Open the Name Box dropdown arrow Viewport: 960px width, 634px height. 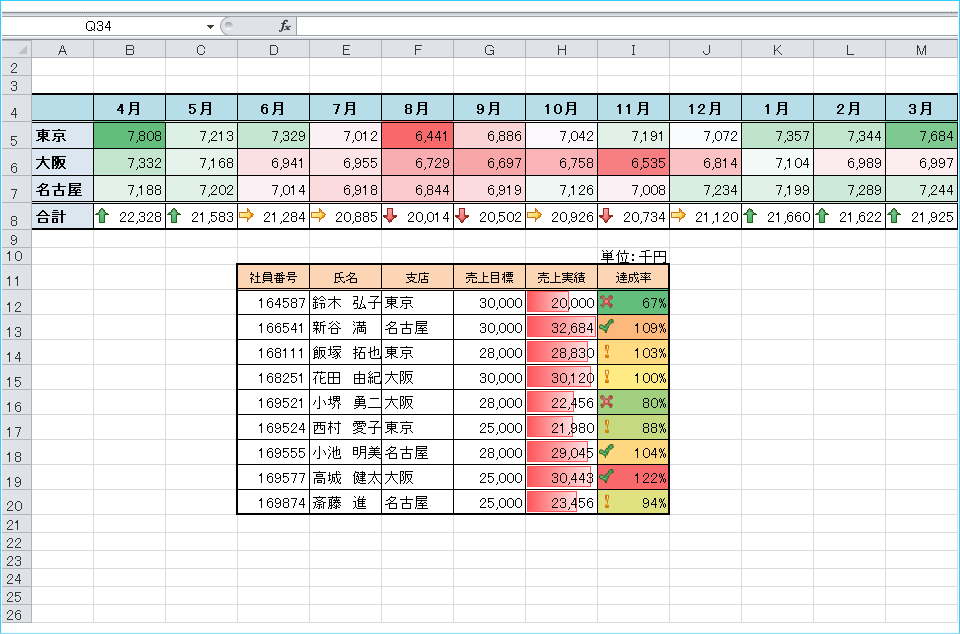coord(210,26)
